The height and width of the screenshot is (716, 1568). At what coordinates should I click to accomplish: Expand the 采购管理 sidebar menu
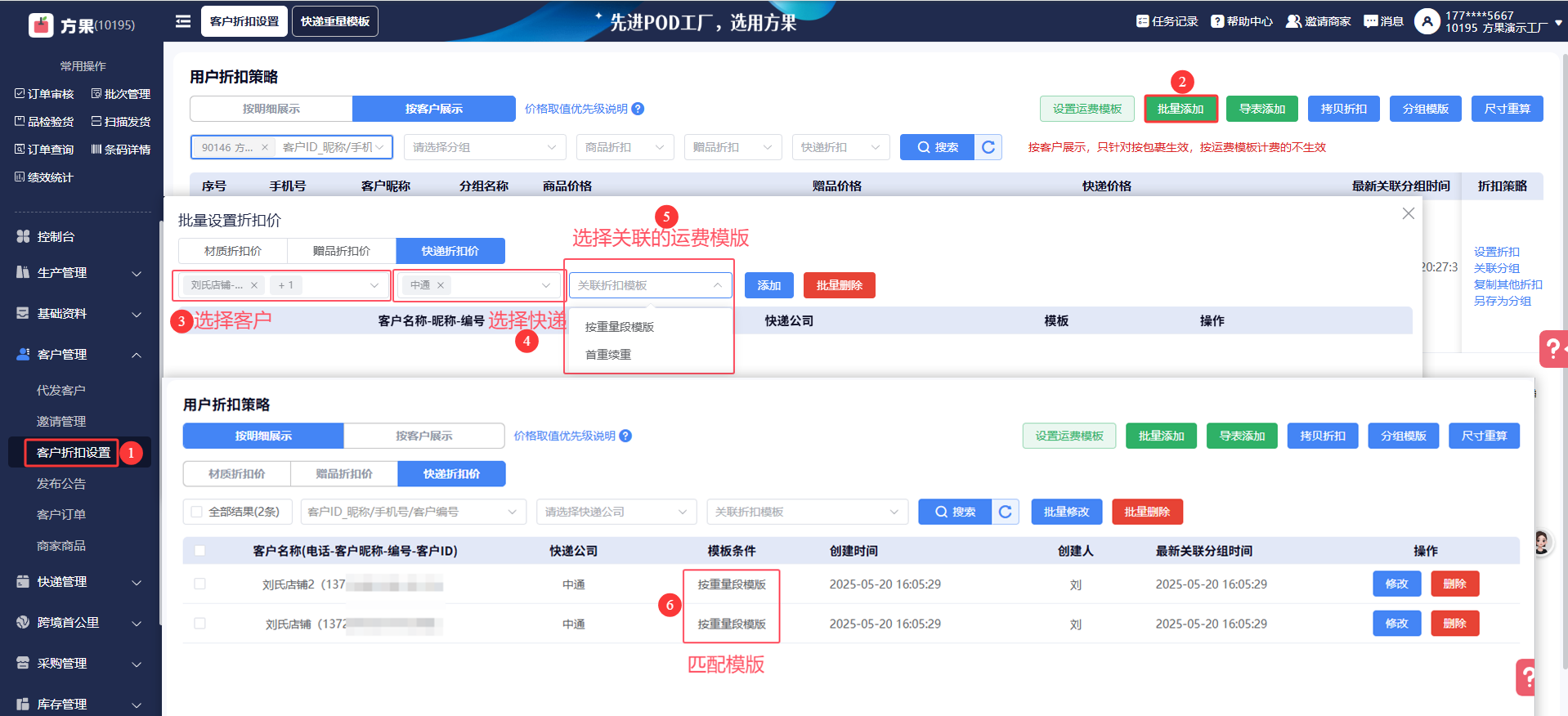(80, 663)
